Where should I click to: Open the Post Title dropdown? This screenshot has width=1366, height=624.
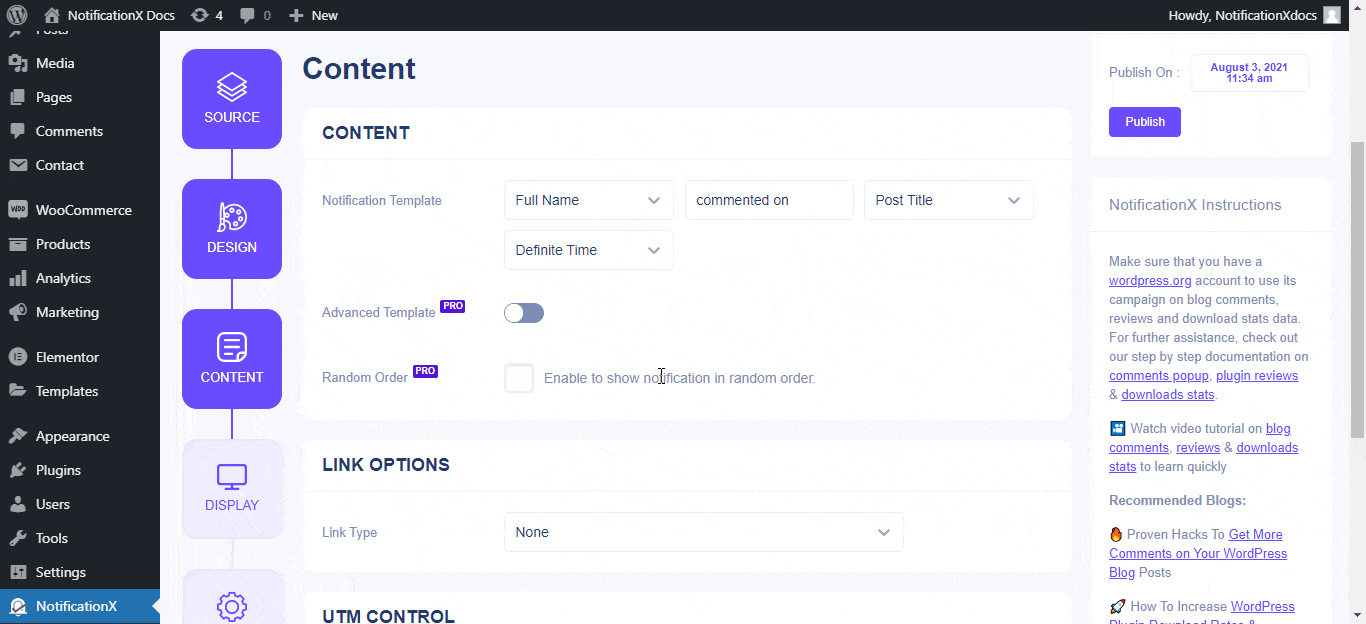949,200
